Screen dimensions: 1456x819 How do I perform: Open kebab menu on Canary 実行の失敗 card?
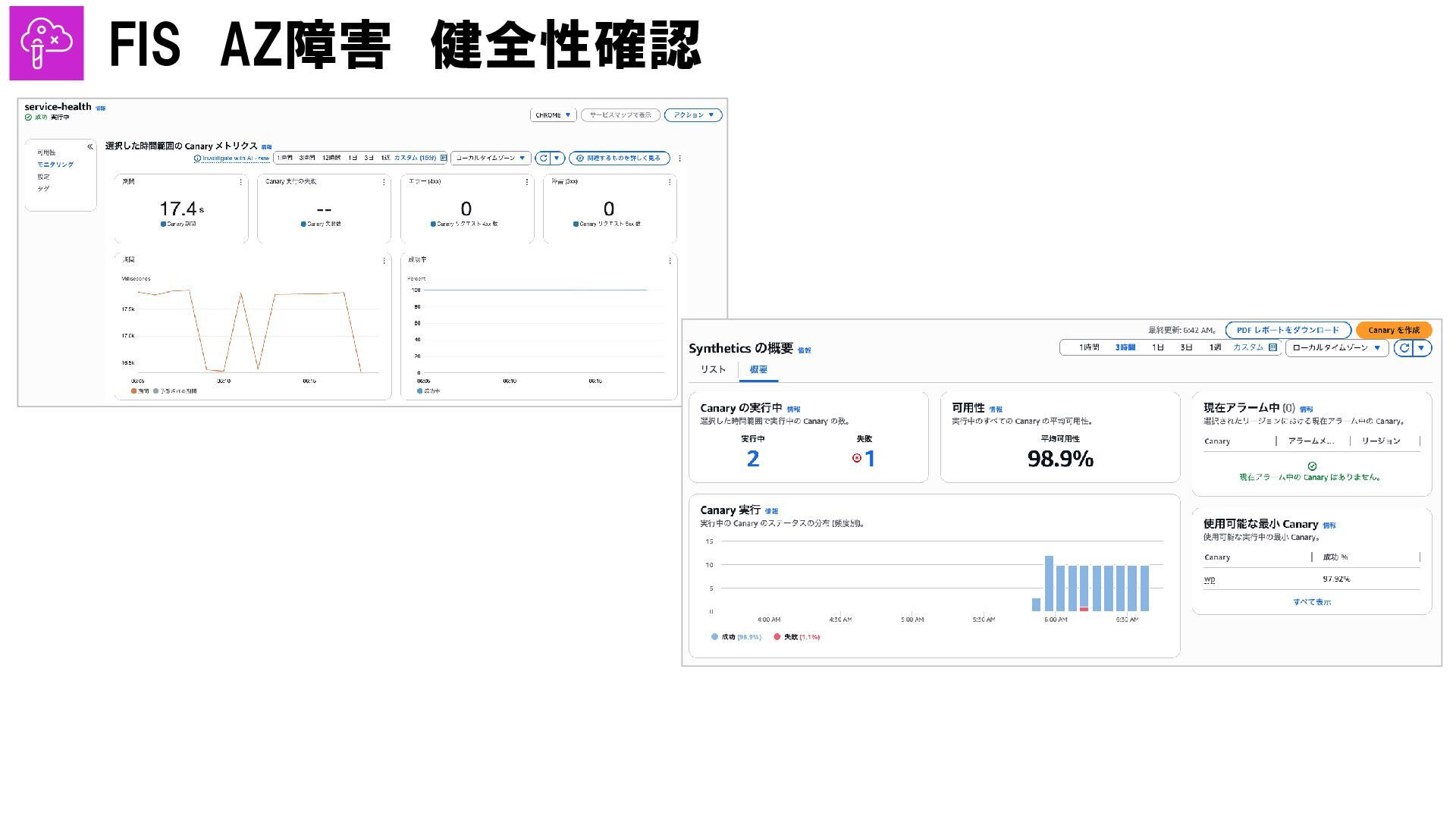click(x=384, y=182)
